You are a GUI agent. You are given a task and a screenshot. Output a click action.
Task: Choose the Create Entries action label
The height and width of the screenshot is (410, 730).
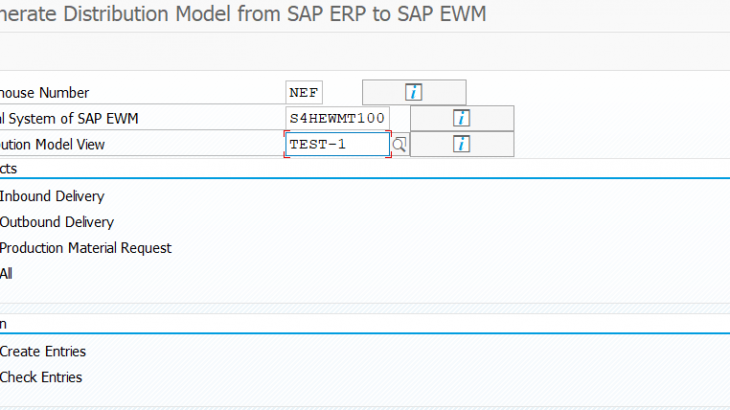click(43, 351)
